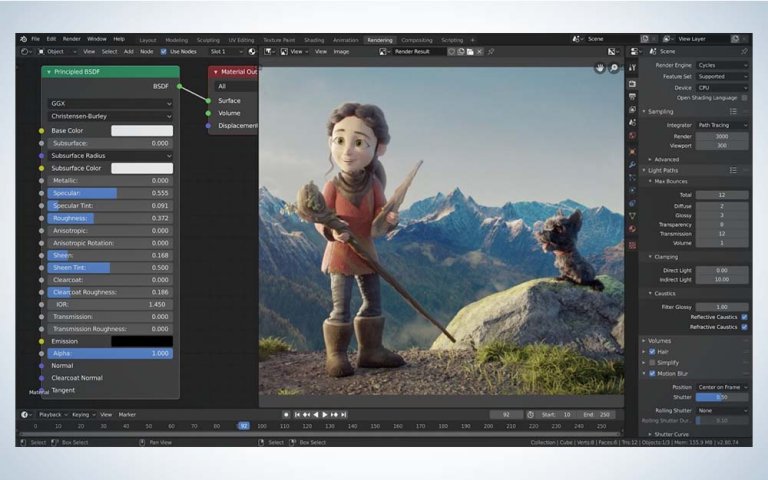
Task: Open the Tool settings tab icon
Action: (632, 70)
